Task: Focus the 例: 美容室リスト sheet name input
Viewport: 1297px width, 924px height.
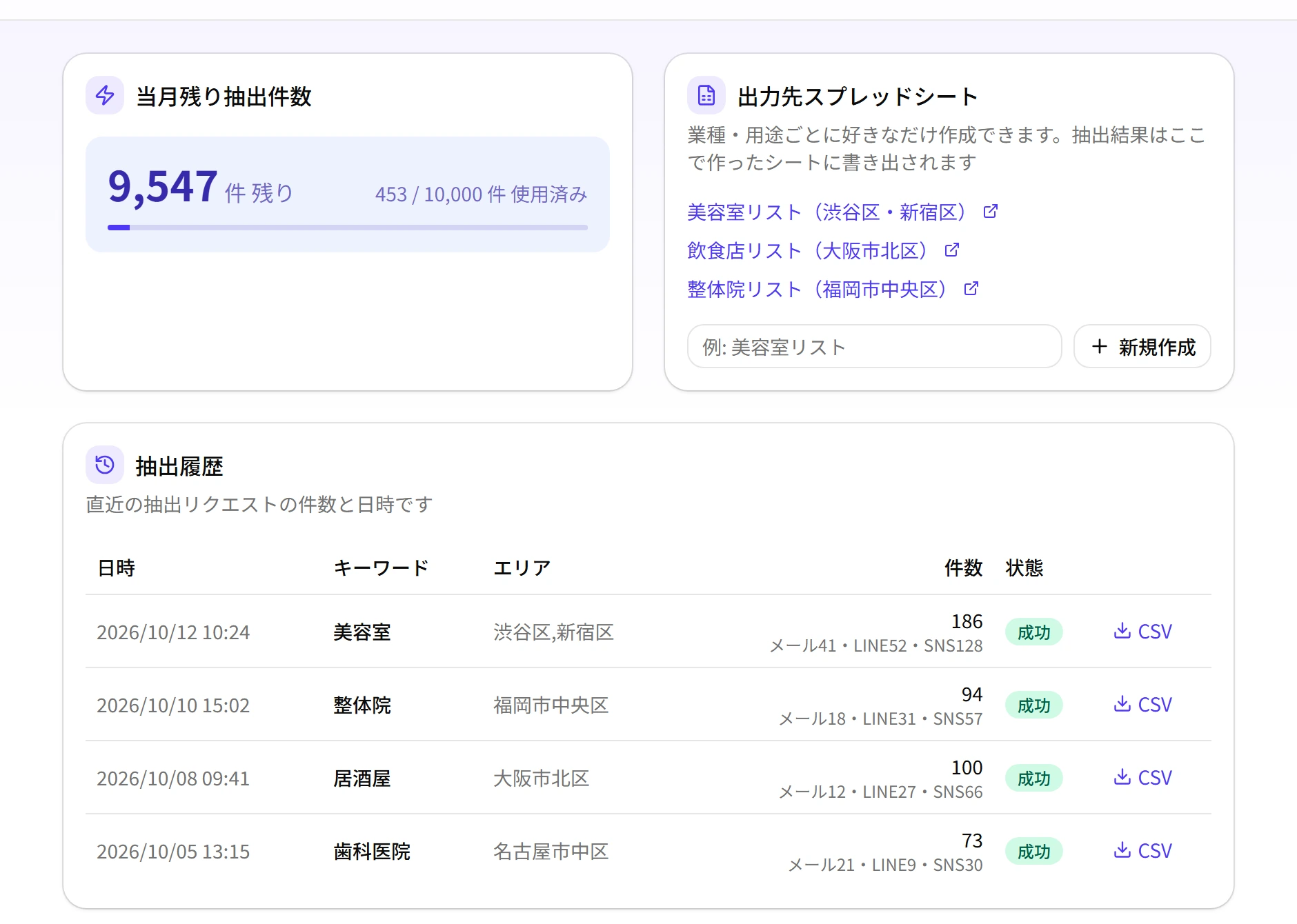Action: (x=874, y=346)
